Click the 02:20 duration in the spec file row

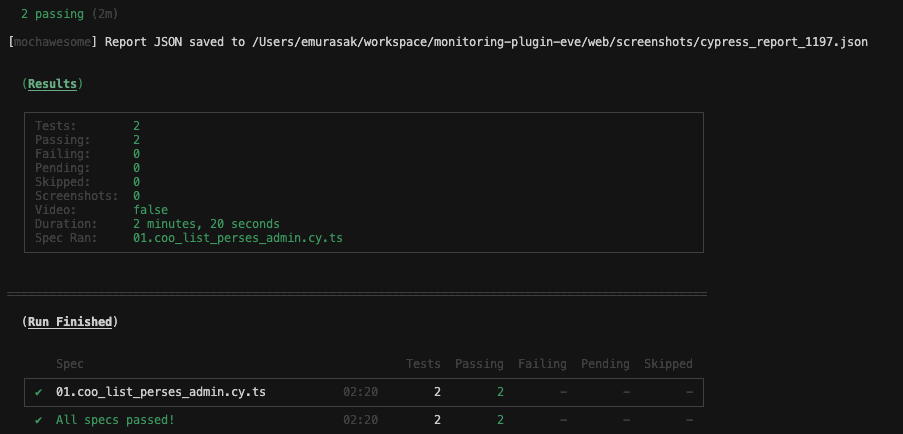pyautogui.click(x=360, y=392)
